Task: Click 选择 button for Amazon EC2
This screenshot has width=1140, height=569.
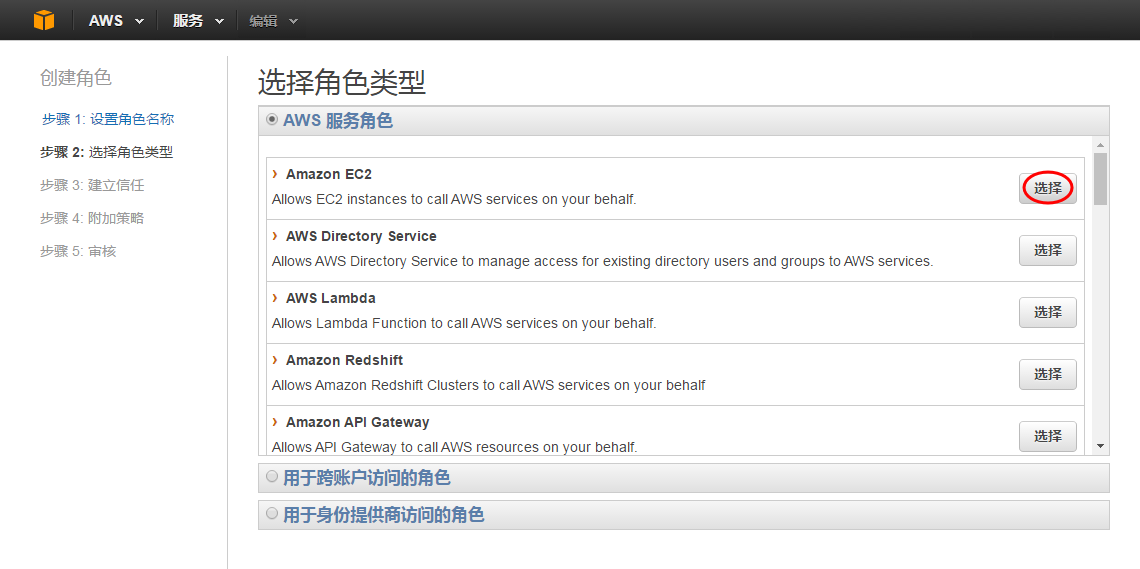Action: [x=1048, y=188]
